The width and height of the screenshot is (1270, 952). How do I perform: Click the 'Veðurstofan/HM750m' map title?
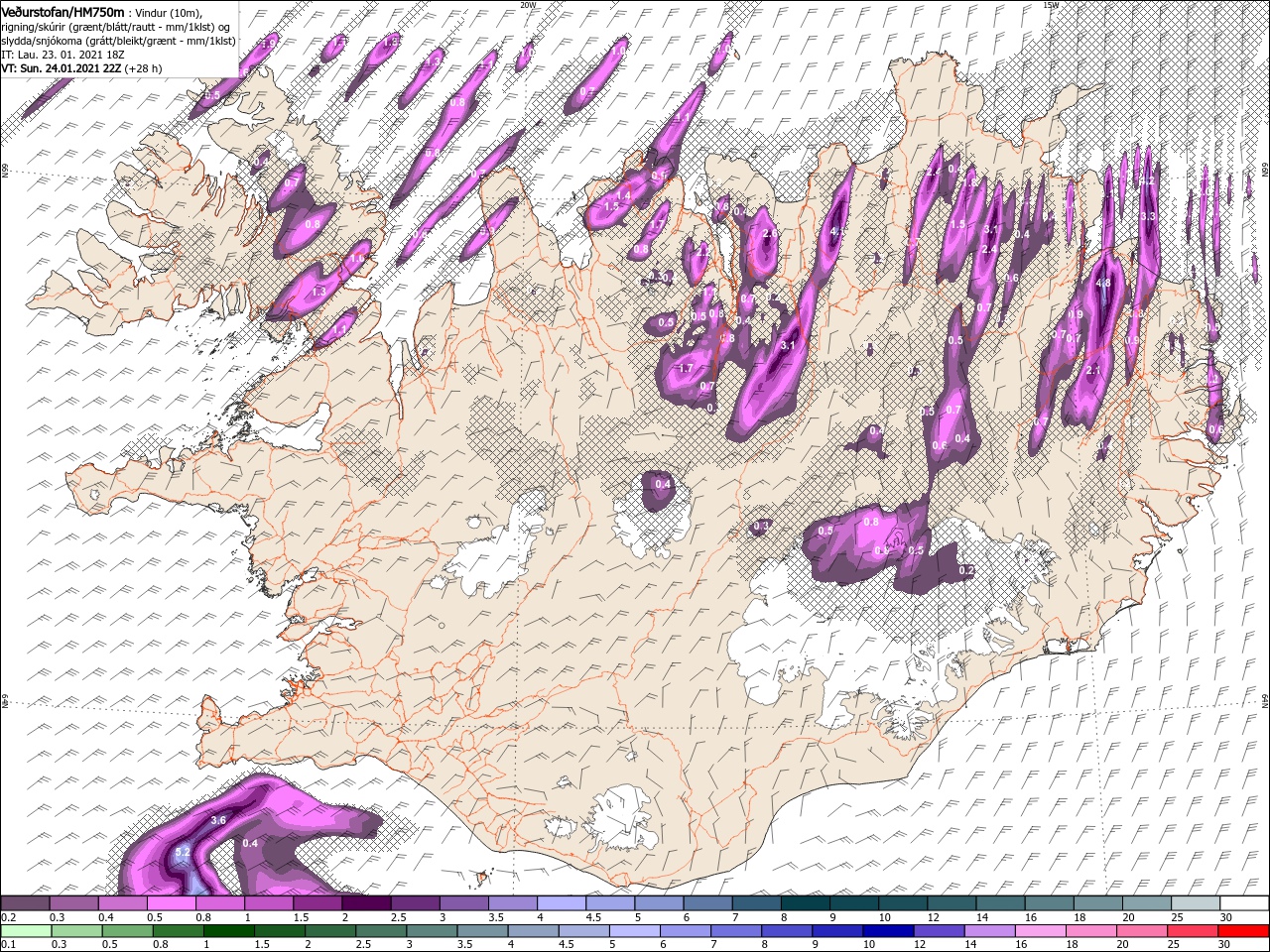(x=63, y=11)
